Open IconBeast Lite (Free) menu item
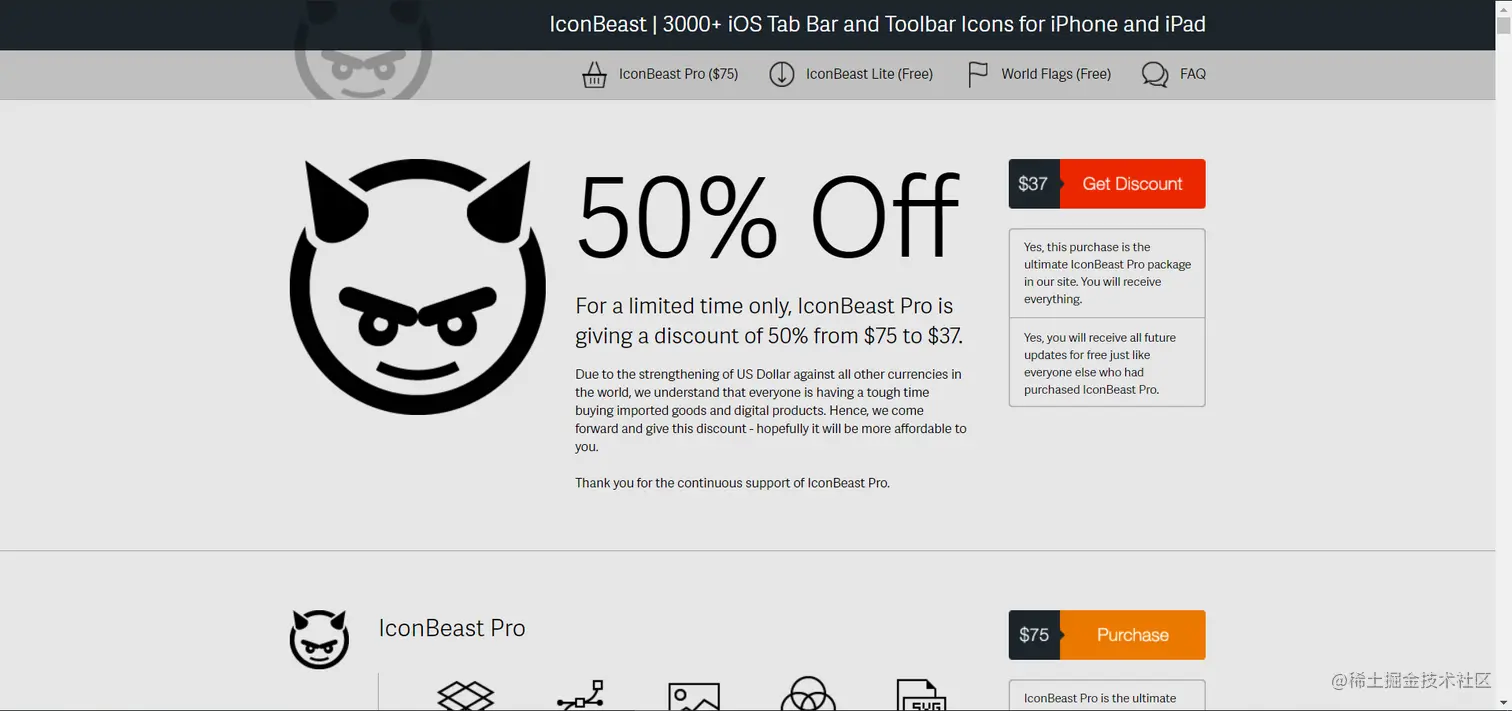 coord(869,74)
